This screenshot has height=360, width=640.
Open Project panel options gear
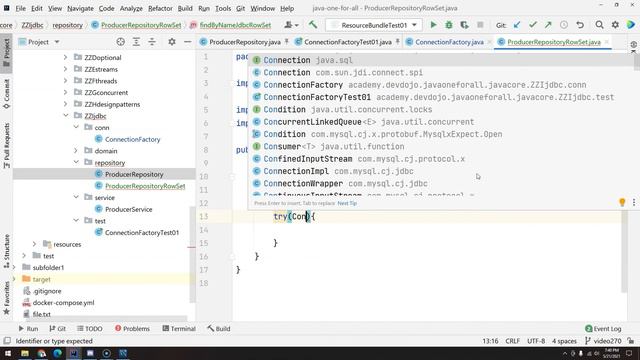point(172,42)
